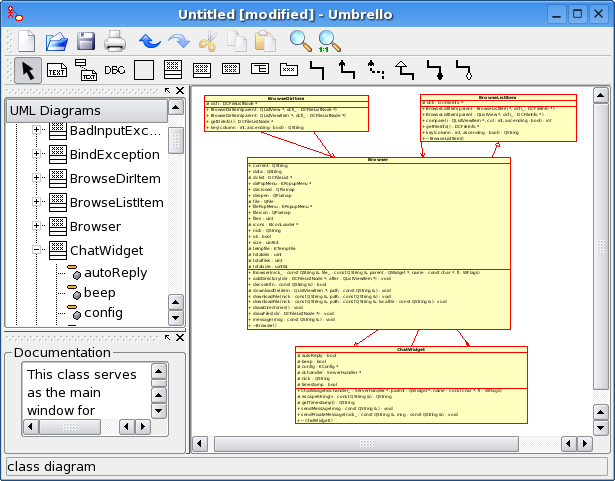Pick the empty box tool
Image resolution: width=615 pixels, height=481 pixels.
(144, 71)
